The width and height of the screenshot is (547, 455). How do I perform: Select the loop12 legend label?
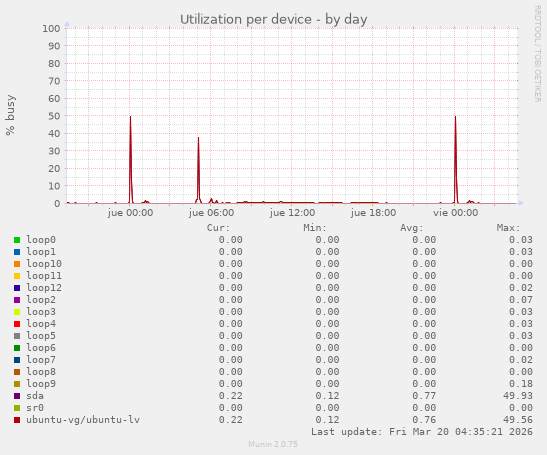point(44,288)
